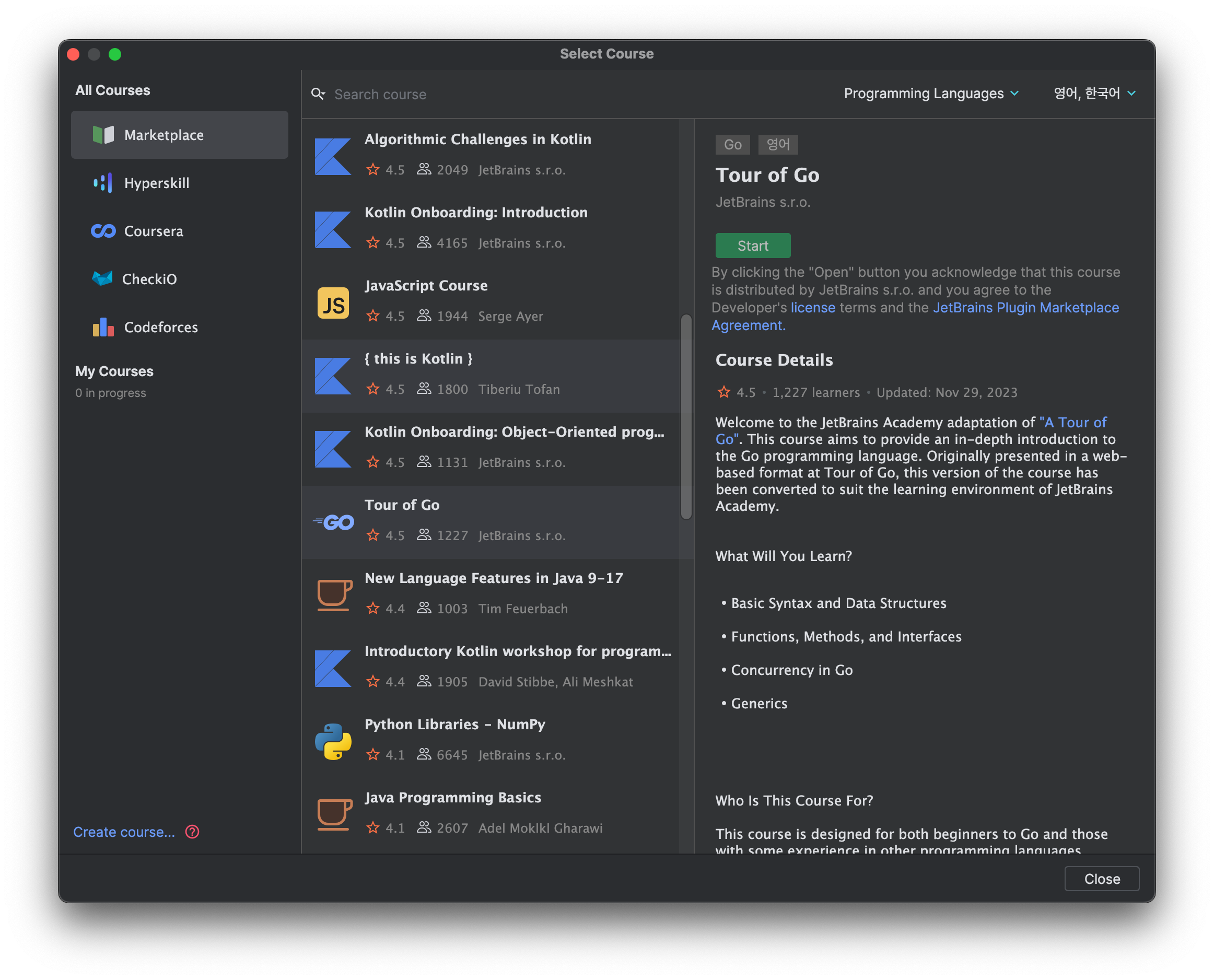1214x980 pixels.
Task: Click the Codeforces bar chart icon
Action: [103, 327]
